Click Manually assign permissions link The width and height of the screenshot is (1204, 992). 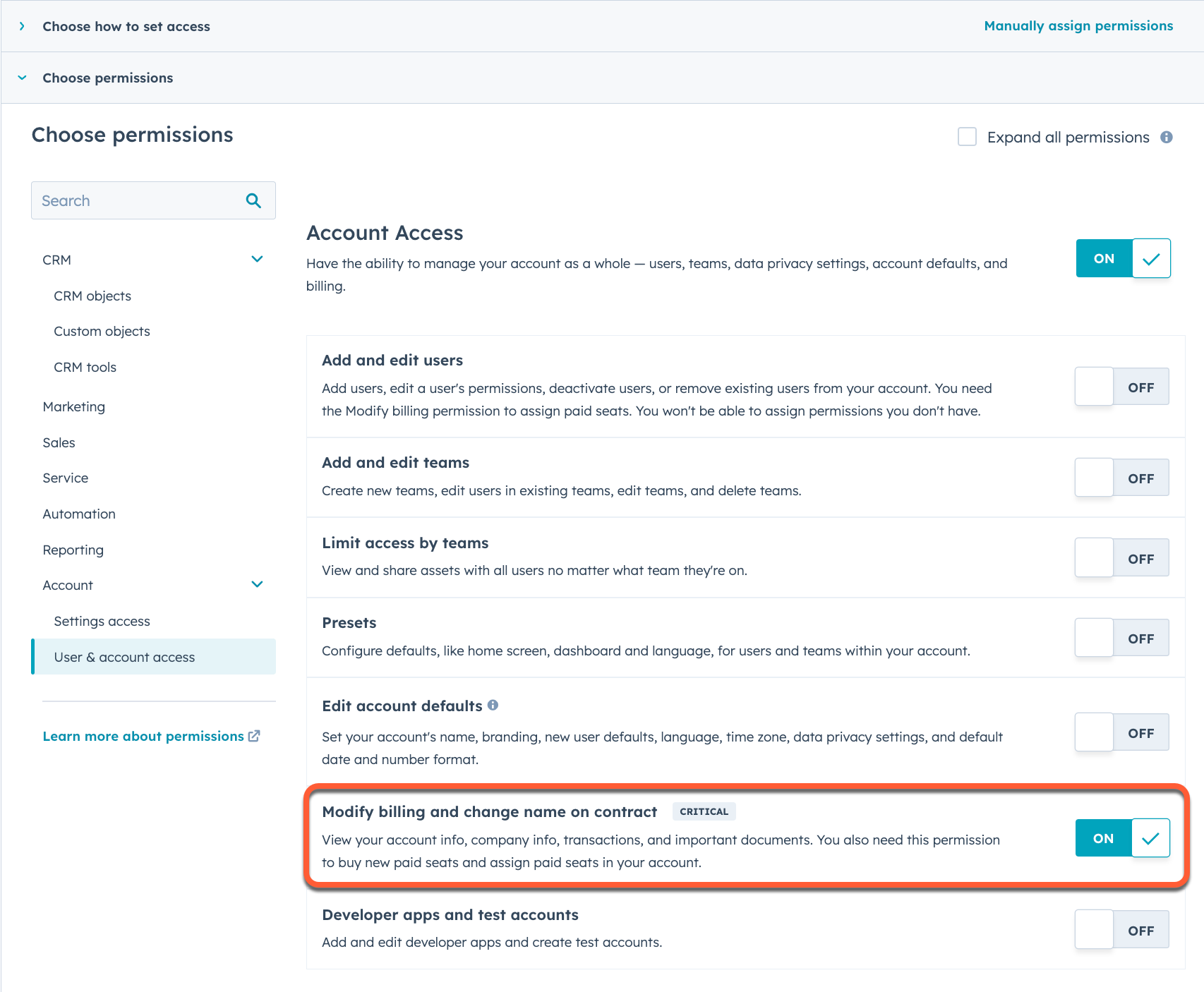(1078, 26)
